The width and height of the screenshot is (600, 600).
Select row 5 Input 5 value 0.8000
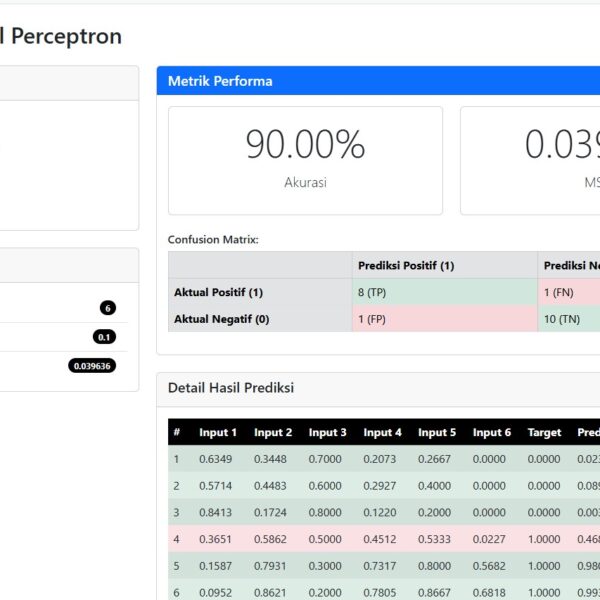[x=434, y=566]
